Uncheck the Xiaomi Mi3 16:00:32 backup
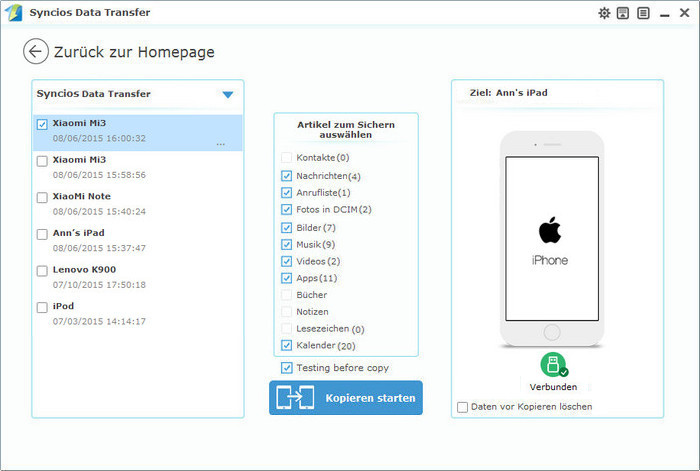Viewport: 700px width, 471px height. click(x=42, y=125)
